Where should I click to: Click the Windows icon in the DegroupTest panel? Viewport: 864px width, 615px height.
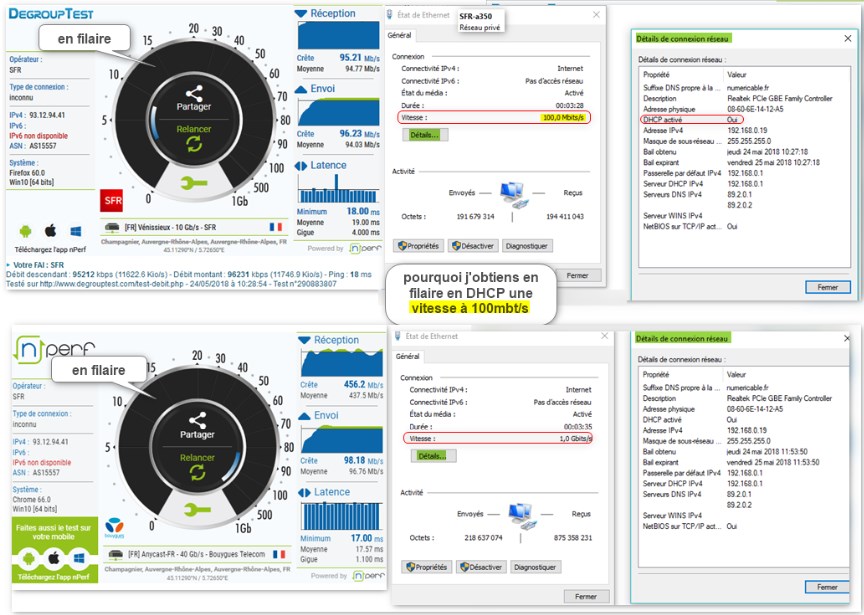(x=75, y=231)
